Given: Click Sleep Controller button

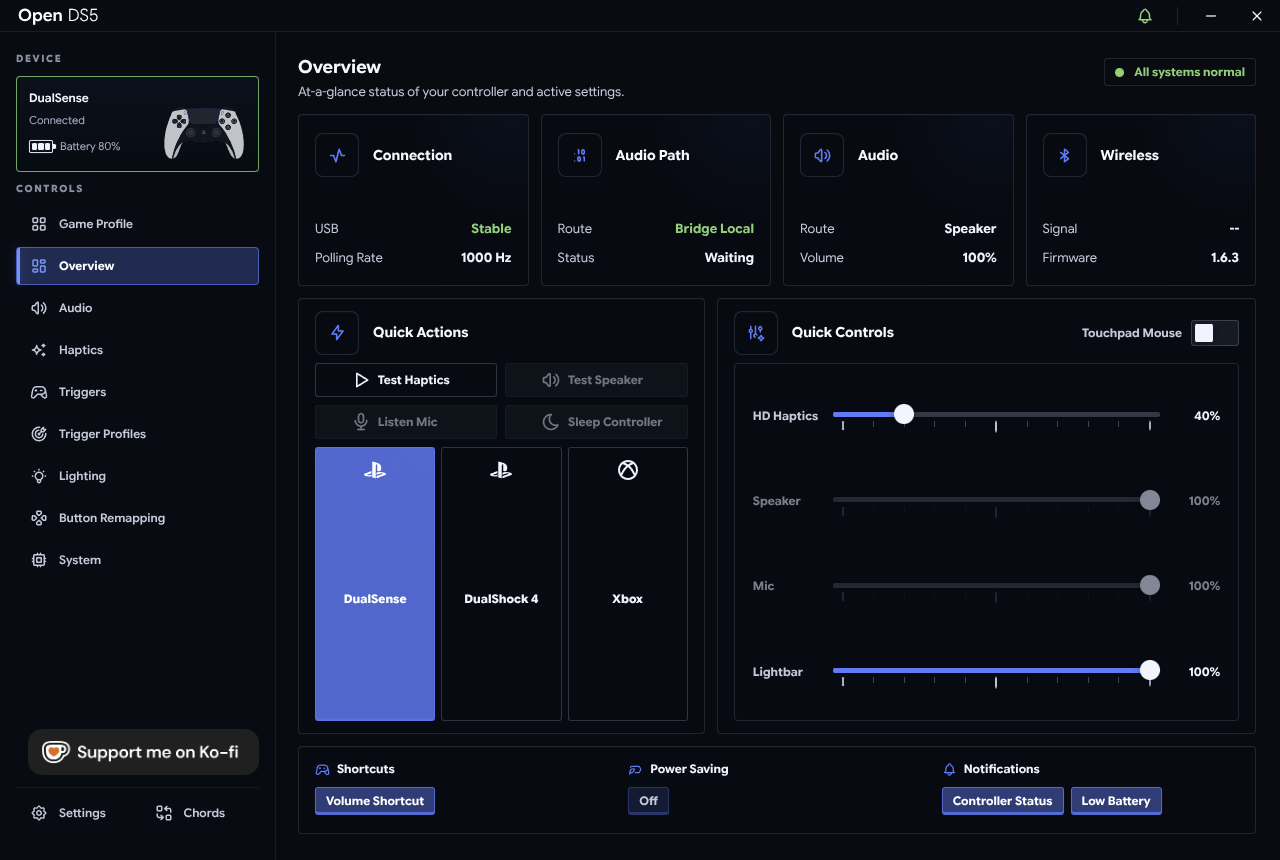Looking at the screenshot, I should point(596,422).
